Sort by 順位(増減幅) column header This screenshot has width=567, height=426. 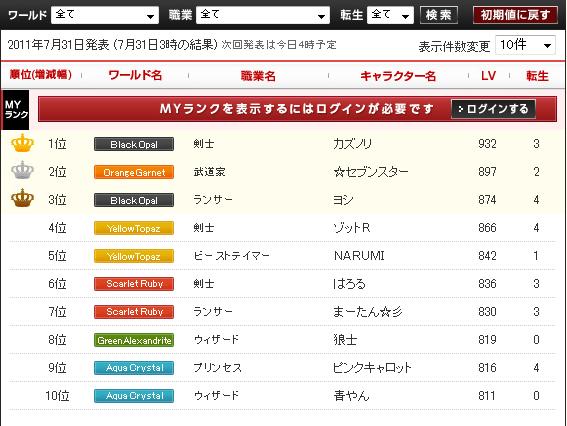pyautogui.click(x=40, y=75)
